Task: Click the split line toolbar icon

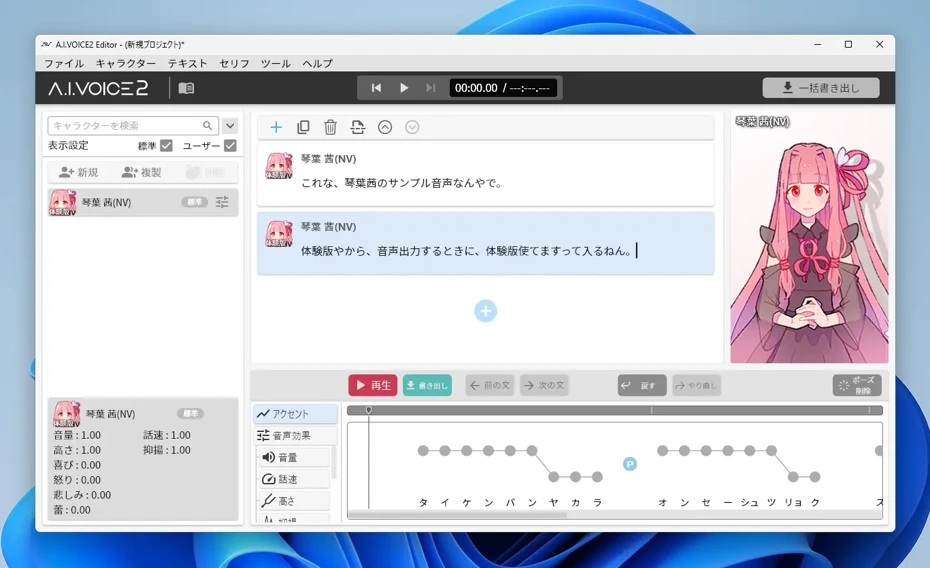Action: pos(358,127)
